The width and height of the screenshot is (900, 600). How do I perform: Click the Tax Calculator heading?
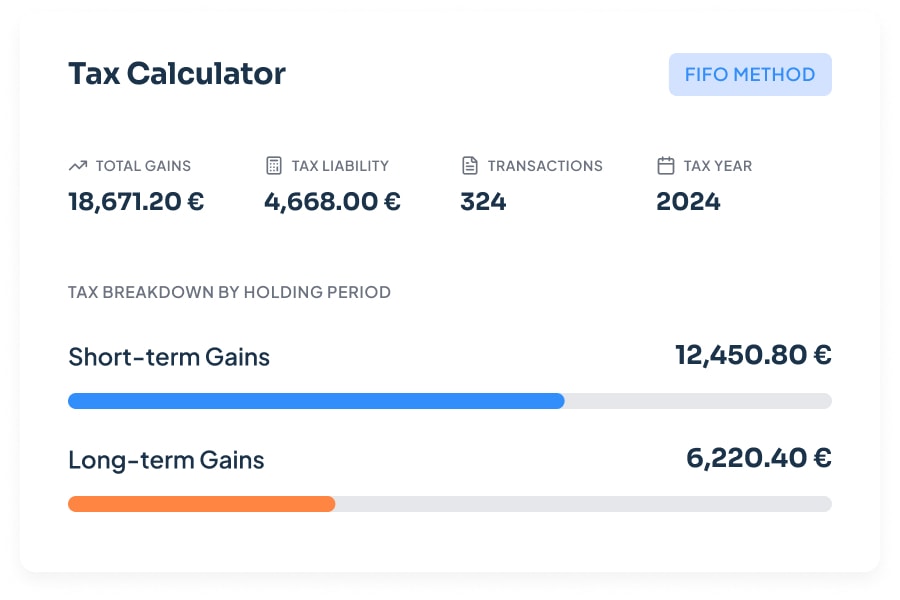(177, 73)
